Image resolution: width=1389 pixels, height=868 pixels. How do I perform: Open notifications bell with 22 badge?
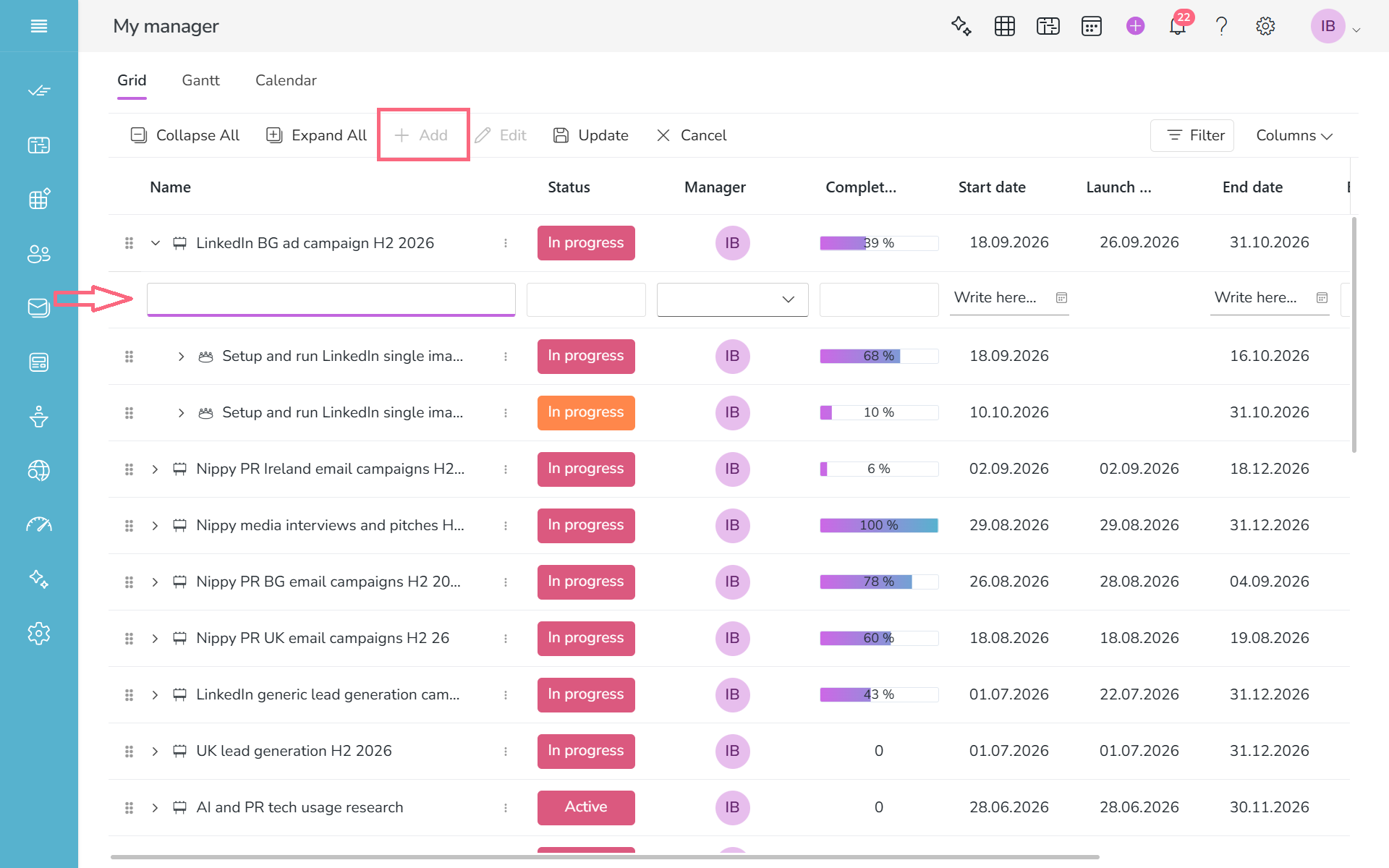pyautogui.click(x=1178, y=26)
